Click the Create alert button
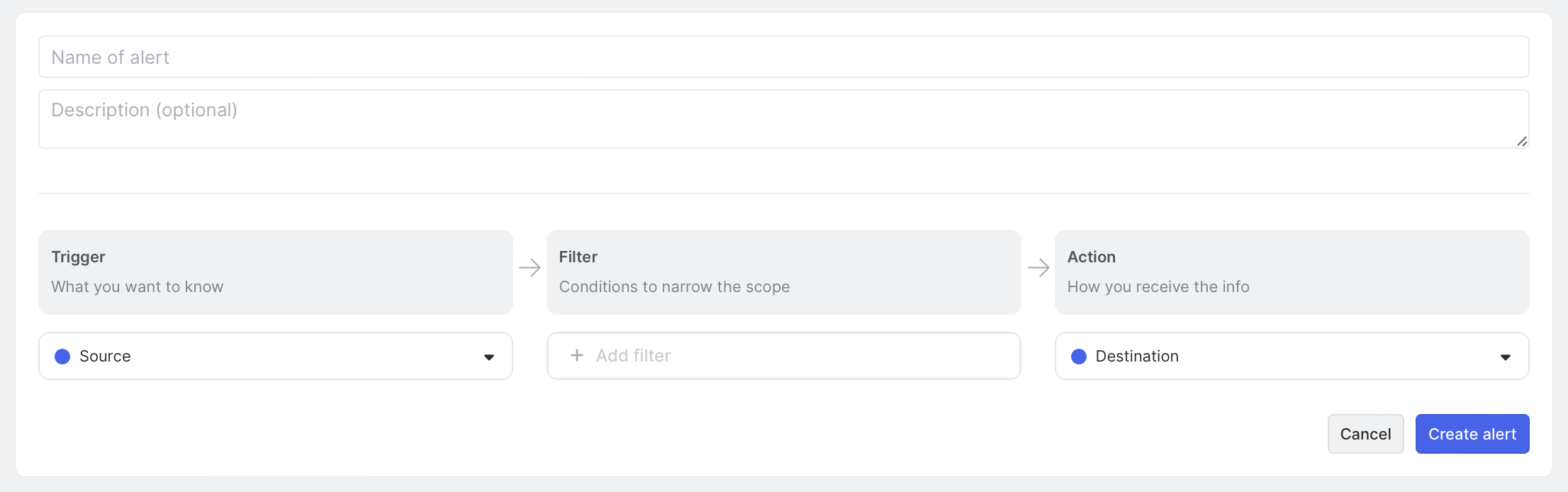 pos(1472,434)
